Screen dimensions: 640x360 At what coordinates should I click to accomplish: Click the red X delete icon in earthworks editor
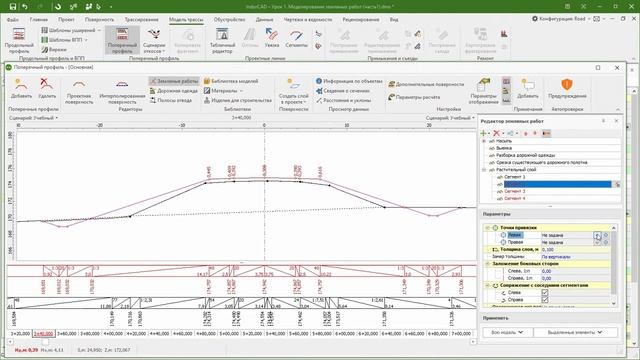click(496, 133)
